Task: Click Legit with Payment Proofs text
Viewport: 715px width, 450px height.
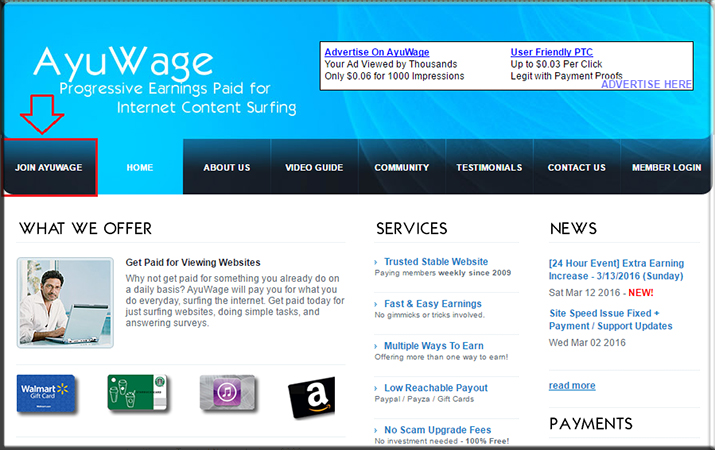Action: coord(566,76)
